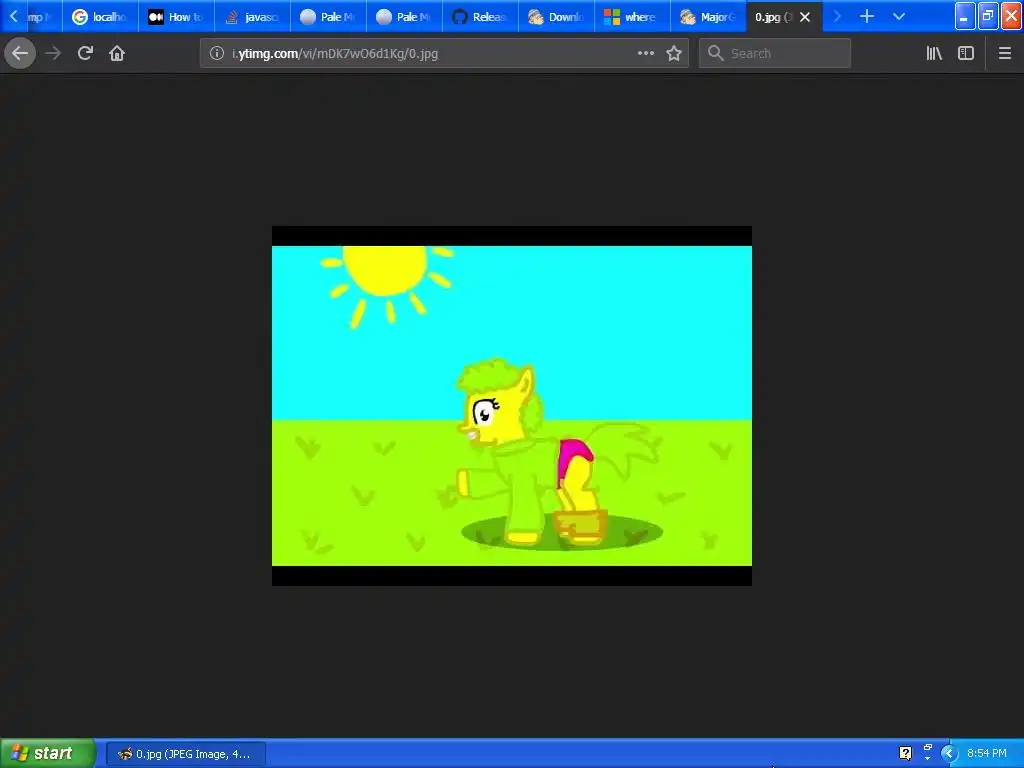Click the help question-mark tray icon
The height and width of the screenshot is (768, 1024).
coord(905,753)
